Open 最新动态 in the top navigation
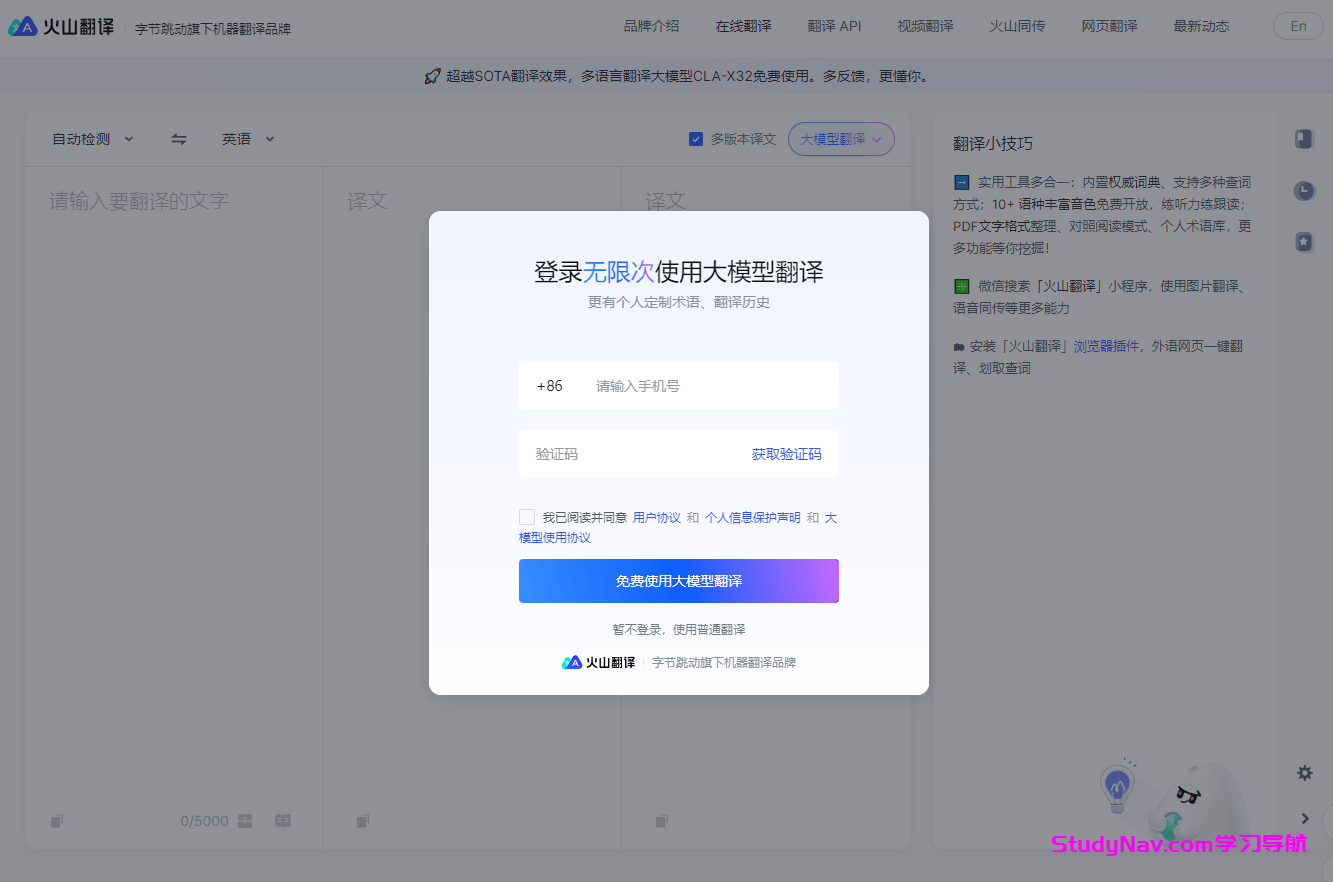This screenshot has width=1333, height=882. pyautogui.click(x=1201, y=26)
